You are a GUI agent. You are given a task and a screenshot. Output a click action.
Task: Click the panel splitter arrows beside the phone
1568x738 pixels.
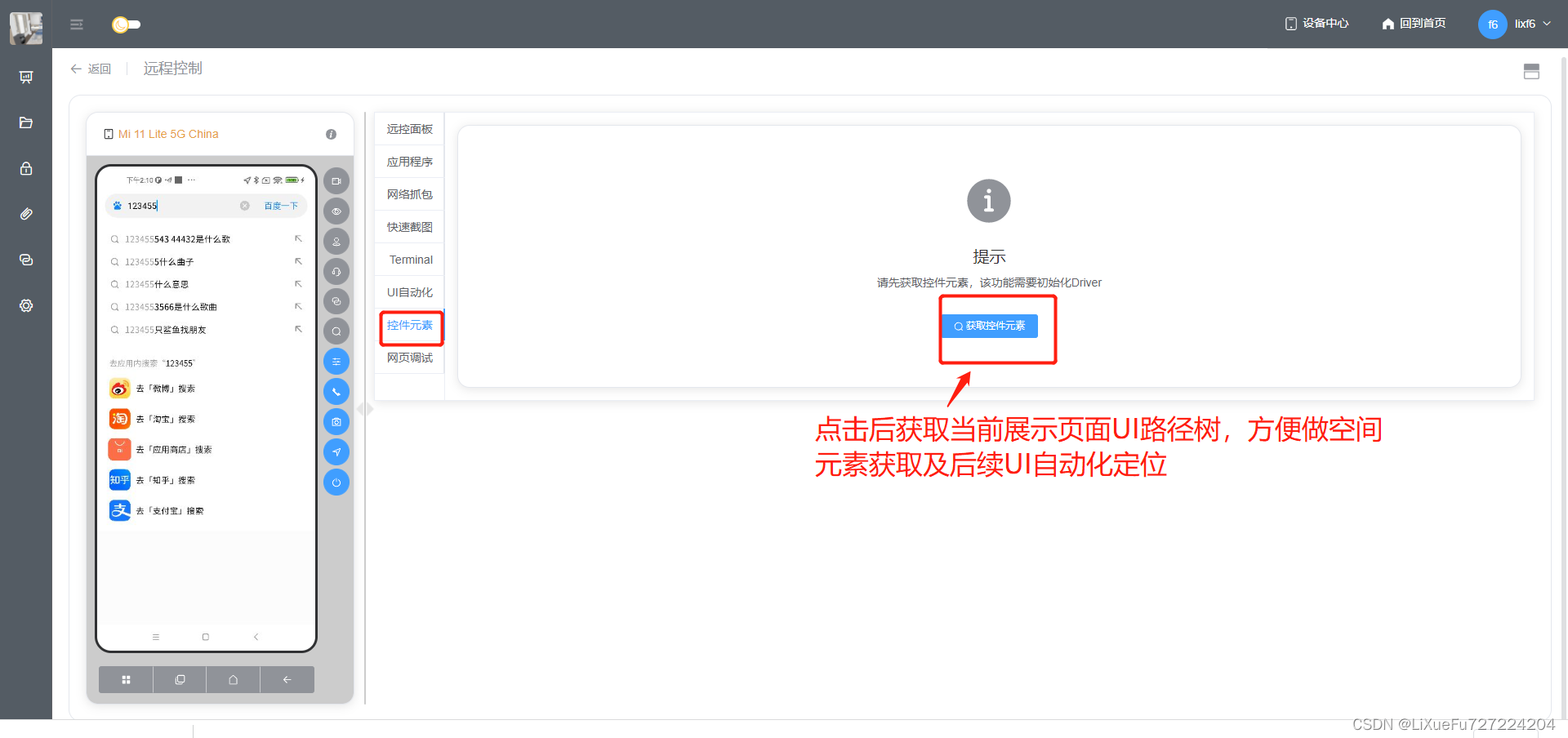click(x=365, y=409)
